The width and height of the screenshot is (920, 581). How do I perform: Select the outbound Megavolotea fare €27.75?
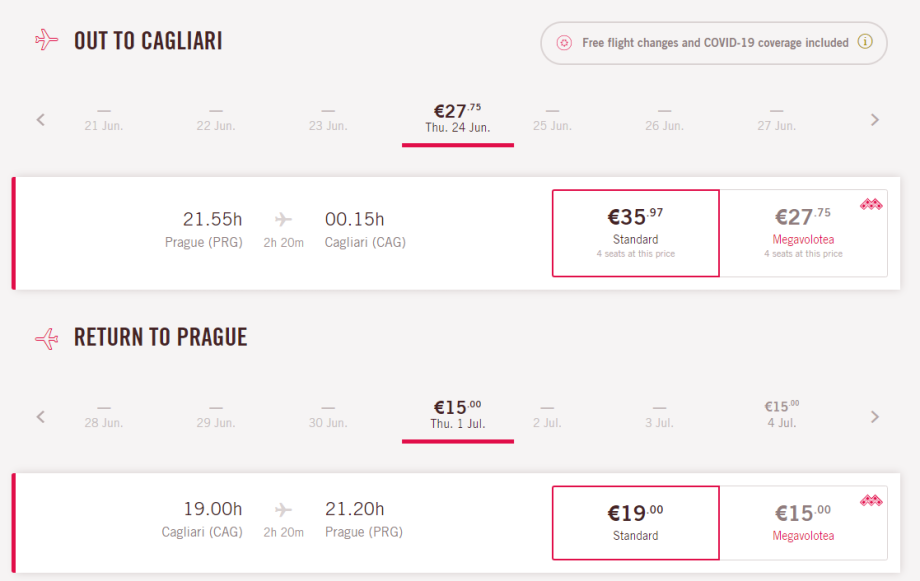pyautogui.click(x=803, y=232)
